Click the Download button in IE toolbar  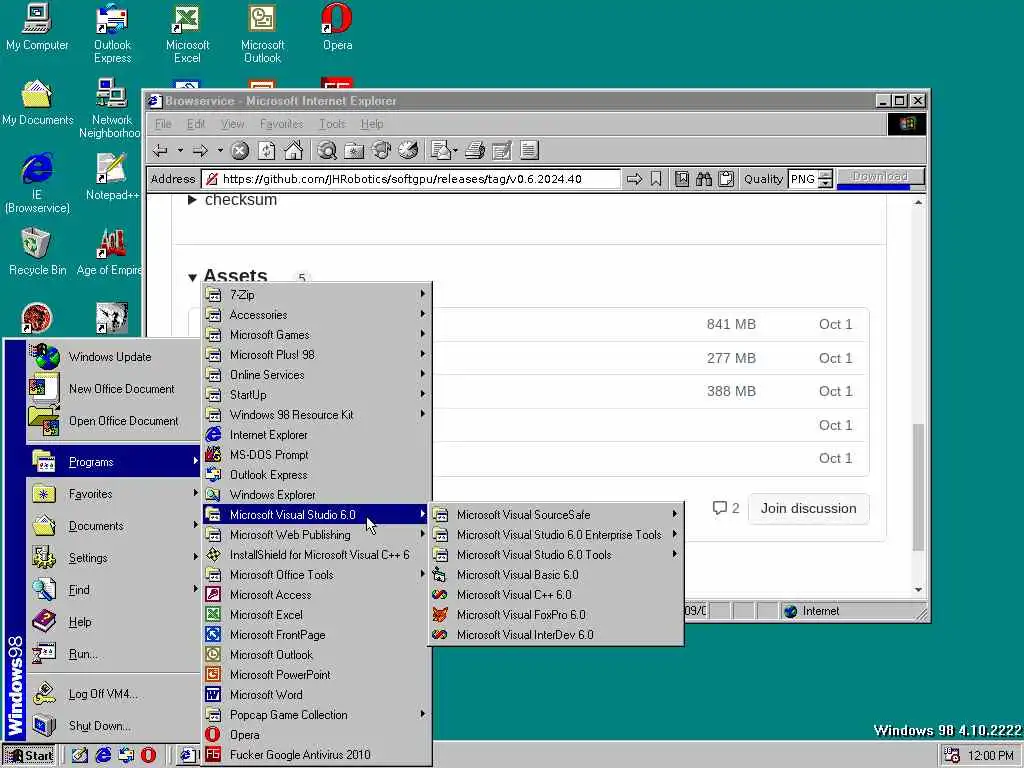point(880,177)
